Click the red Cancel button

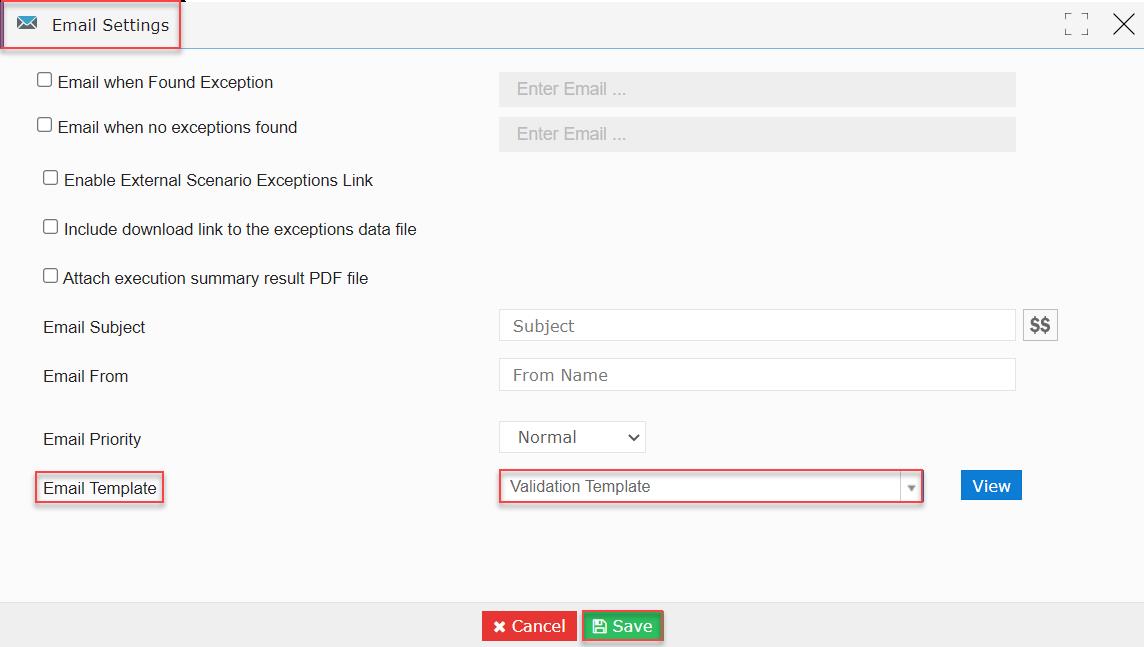(529, 627)
